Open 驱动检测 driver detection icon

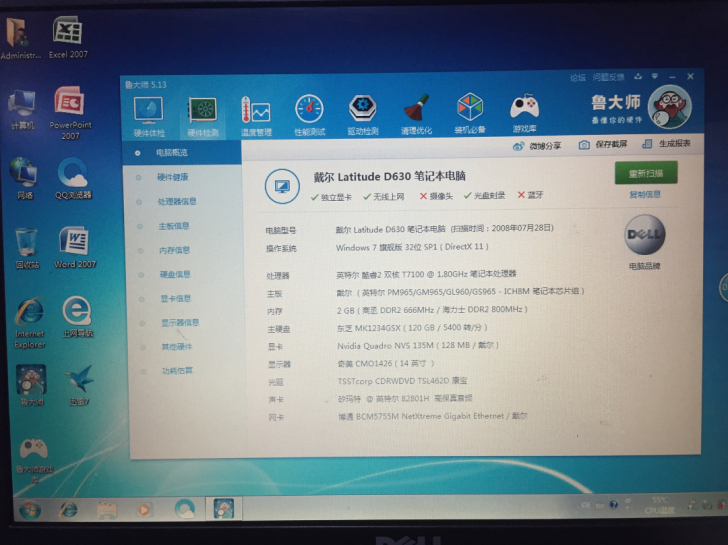pos(363,115)
